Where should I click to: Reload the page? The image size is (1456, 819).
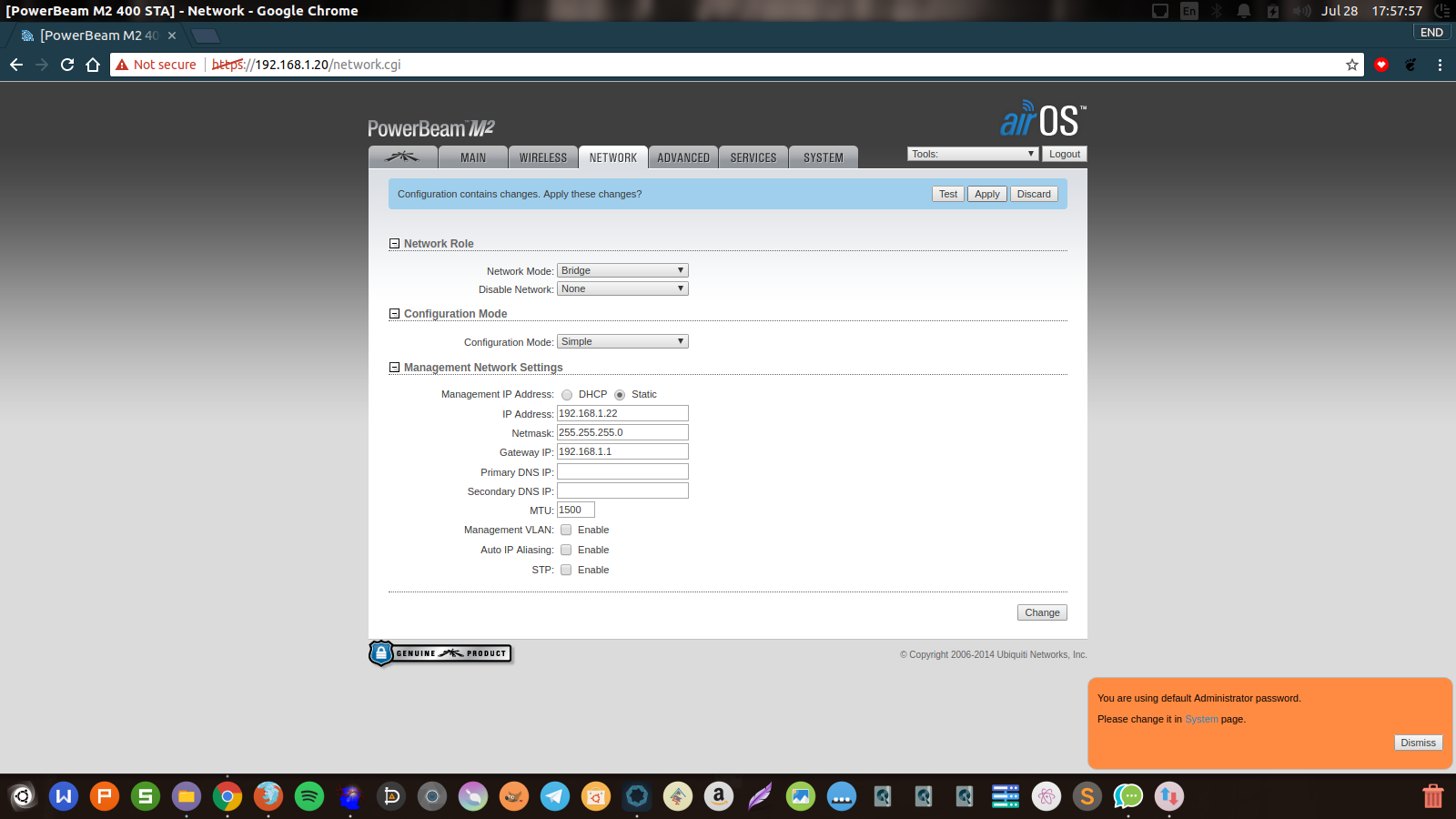tap(67, 65)
